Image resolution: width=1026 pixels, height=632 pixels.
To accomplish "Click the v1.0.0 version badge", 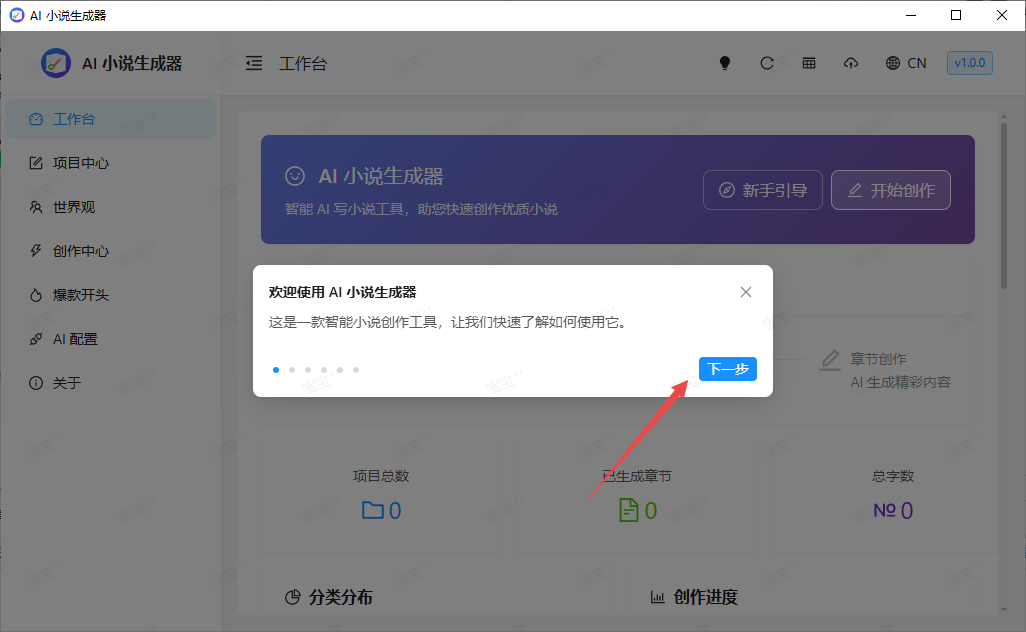I will click(x=969, y=63).
